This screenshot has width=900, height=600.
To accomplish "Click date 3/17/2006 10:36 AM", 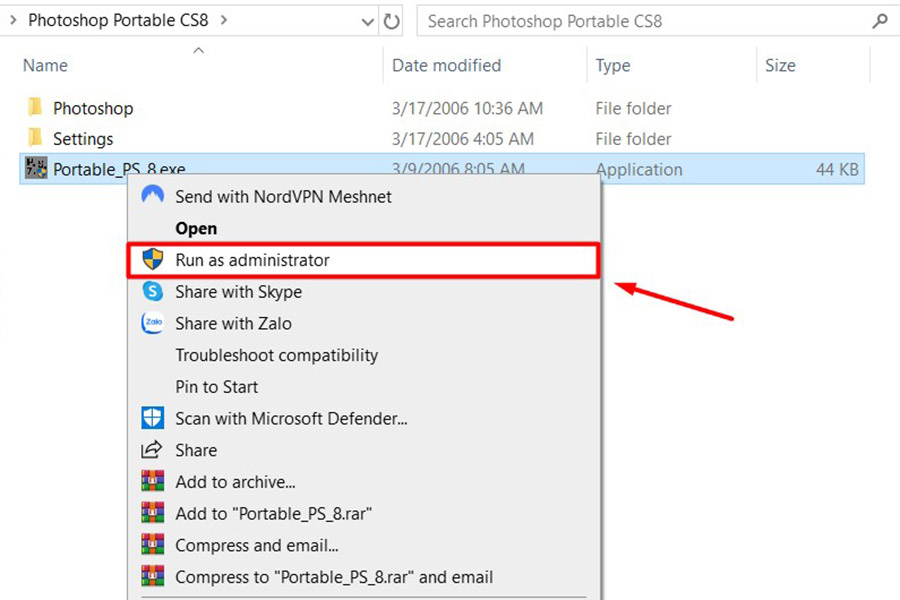I will tap(467, 109).
